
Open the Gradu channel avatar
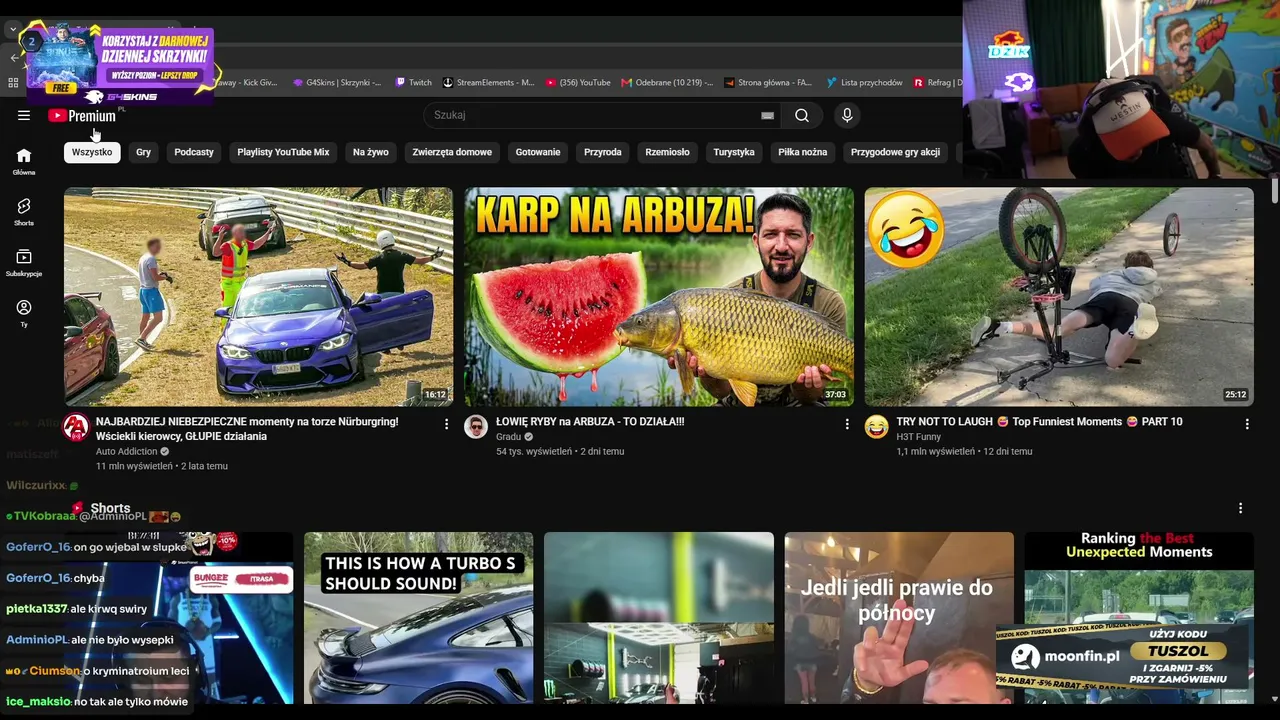click(x=476, y=427)
